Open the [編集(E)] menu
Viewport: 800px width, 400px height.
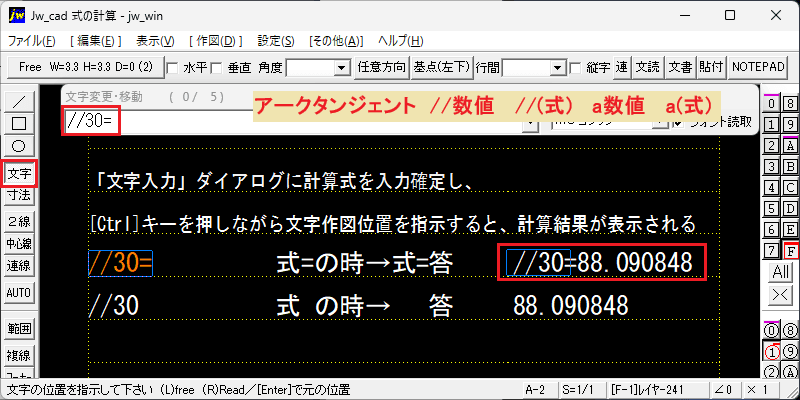point(95,41)
